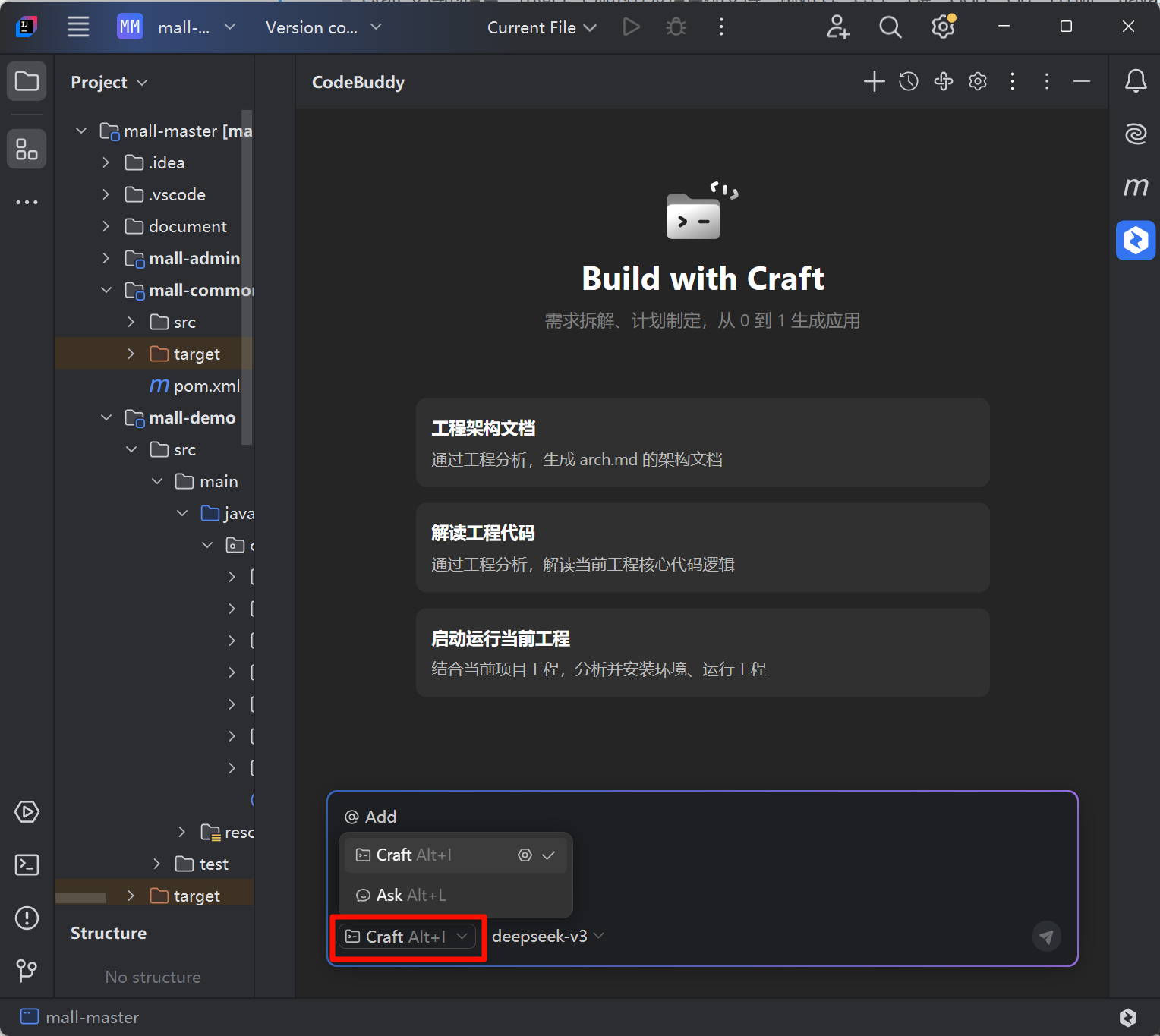The image size is (1160, 1036).
Task: Click the new chat plus icon in CodeBuddy
Action: coord(874,82)
